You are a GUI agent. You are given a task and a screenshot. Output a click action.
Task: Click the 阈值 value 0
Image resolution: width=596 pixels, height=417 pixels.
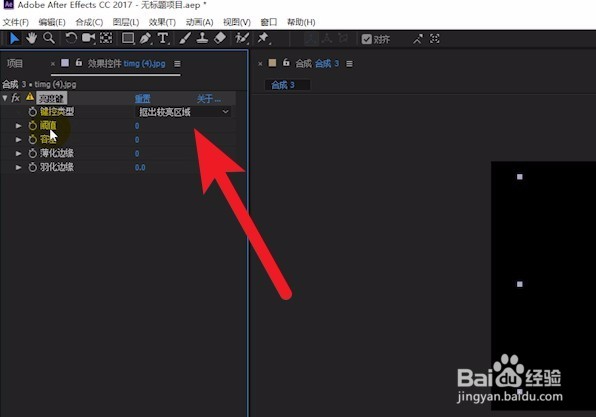pos(137,126)
